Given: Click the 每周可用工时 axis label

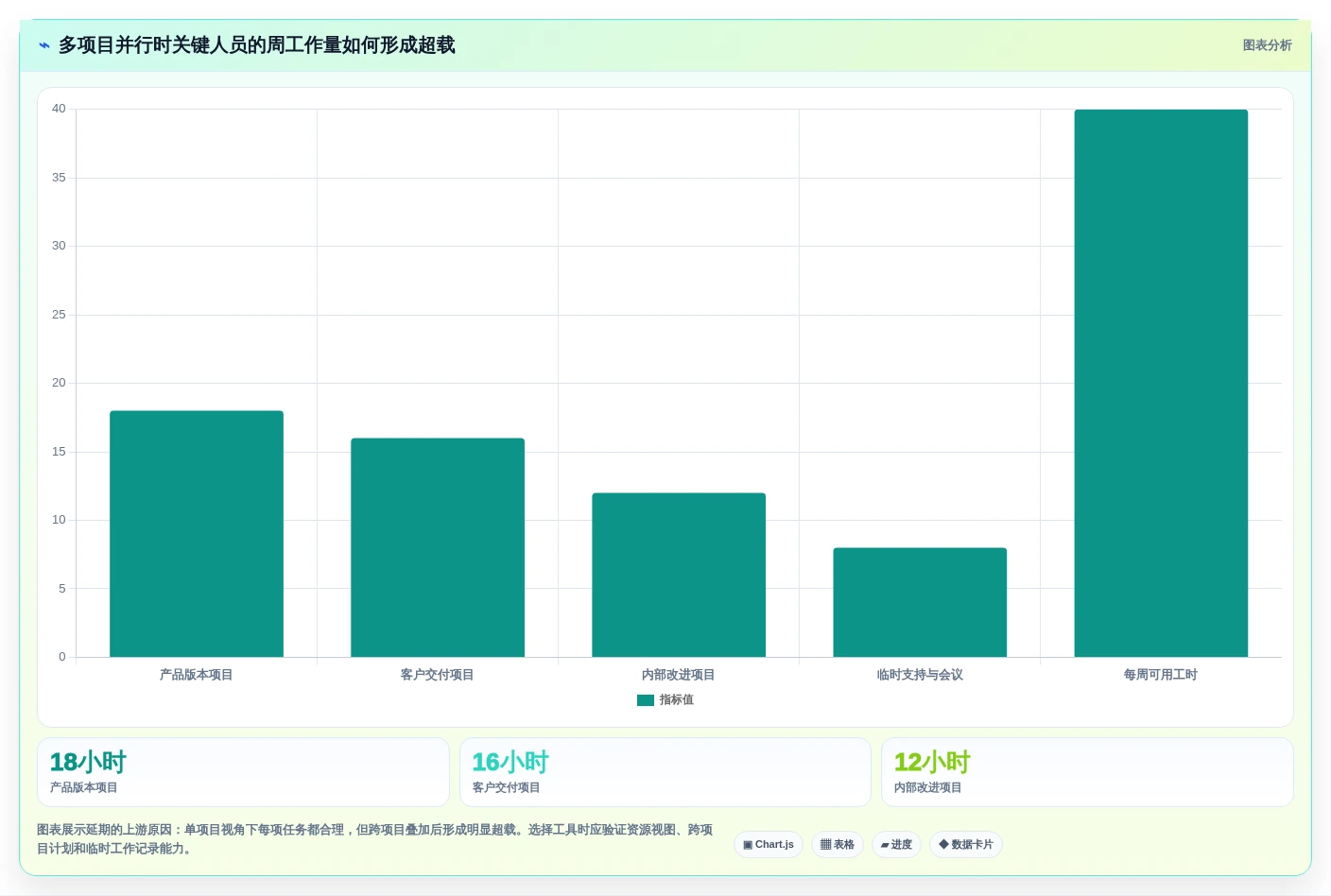Looking at the screenshot, I should click(x=1161, y=675).
